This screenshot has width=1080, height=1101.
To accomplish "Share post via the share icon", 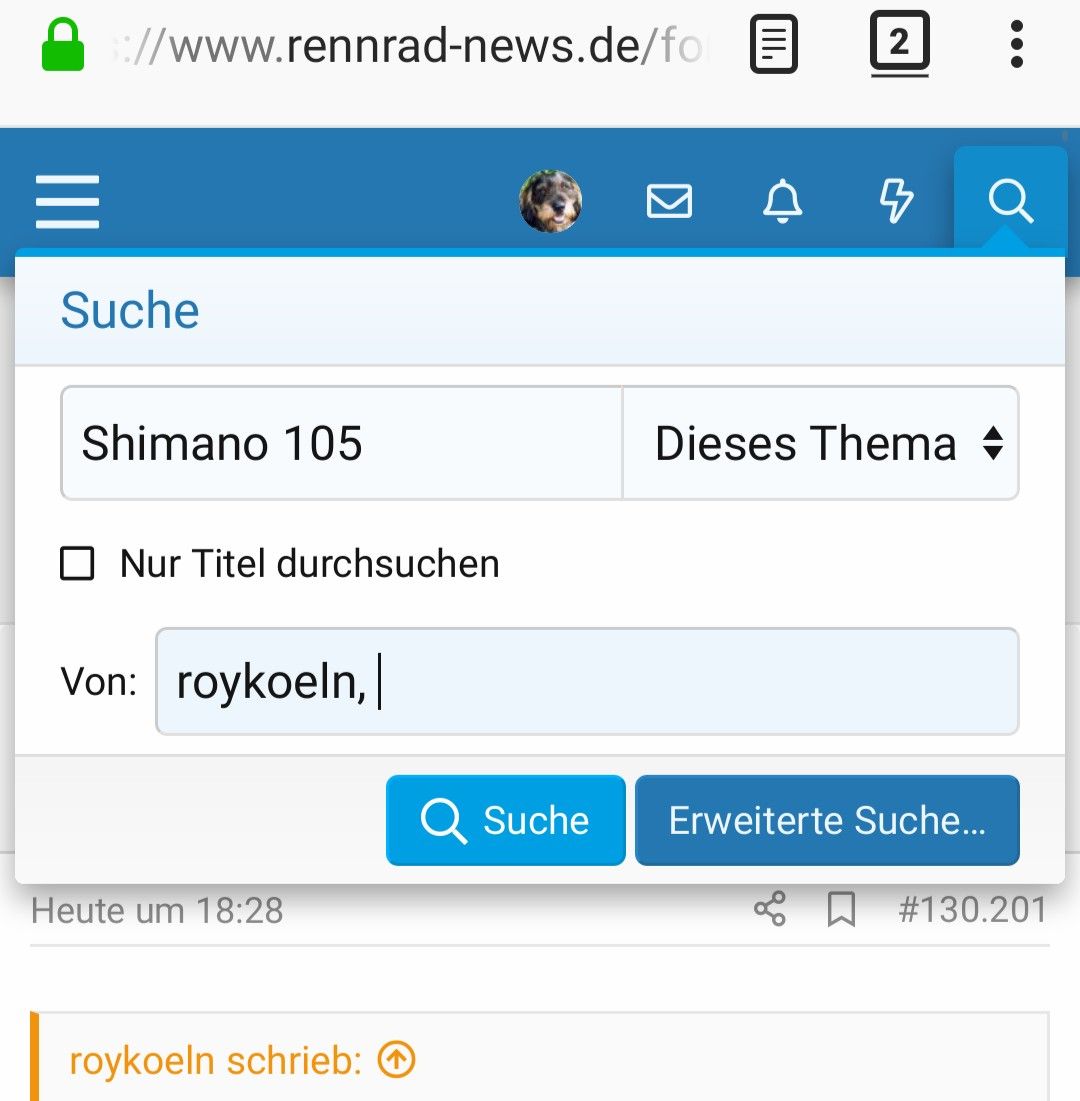I will point(770,910).
